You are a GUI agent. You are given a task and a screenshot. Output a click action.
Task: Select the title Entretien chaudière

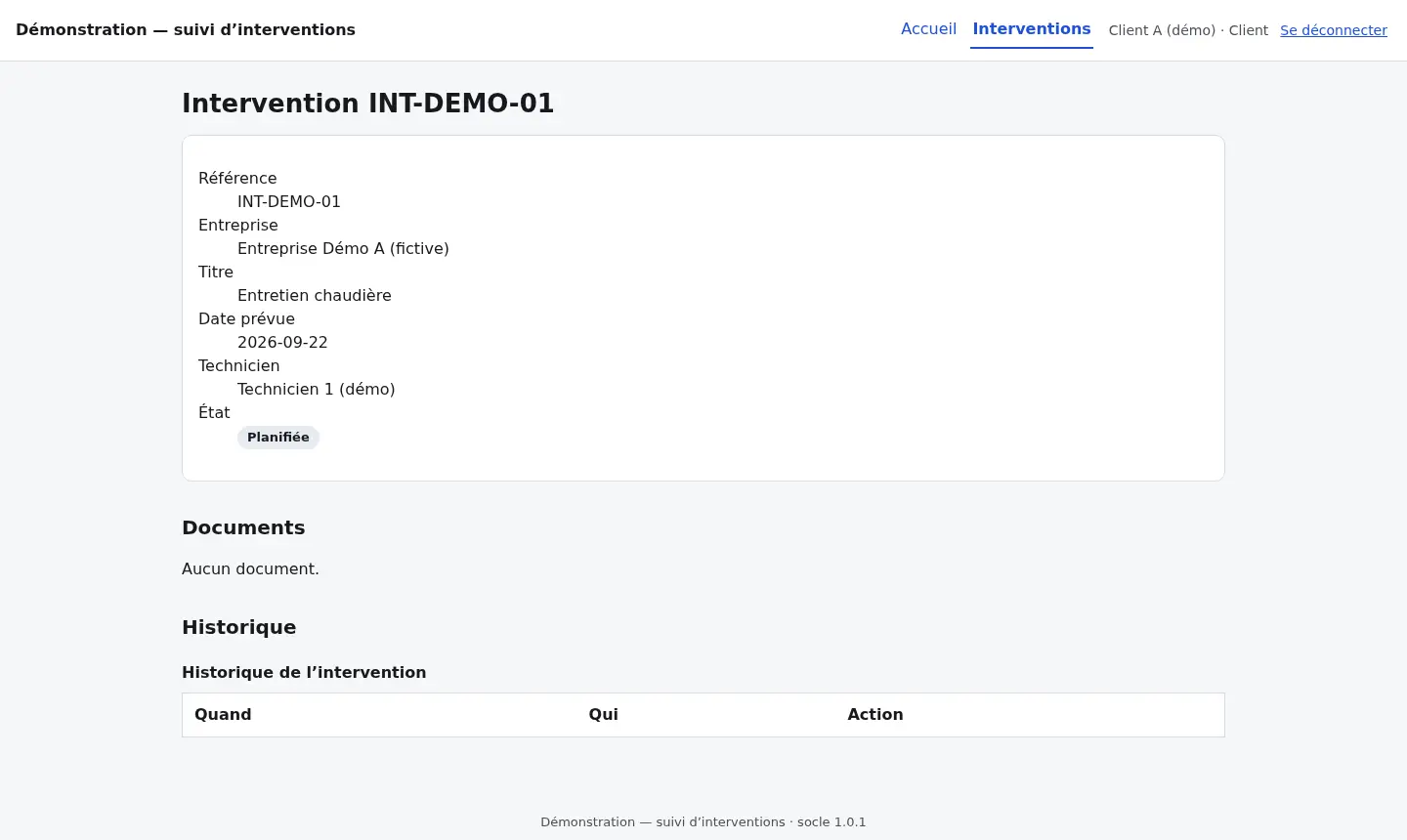[x=315, y=295]
